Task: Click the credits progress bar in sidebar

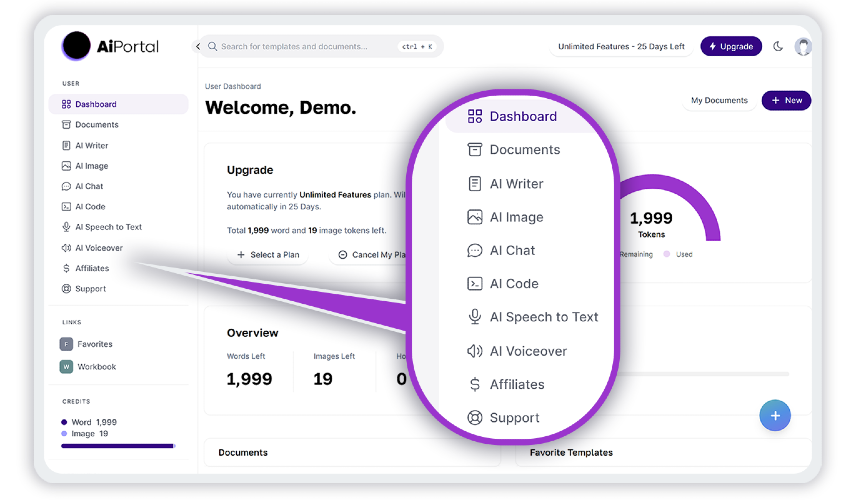Action: pyautogui.click(x=118, y=446)
